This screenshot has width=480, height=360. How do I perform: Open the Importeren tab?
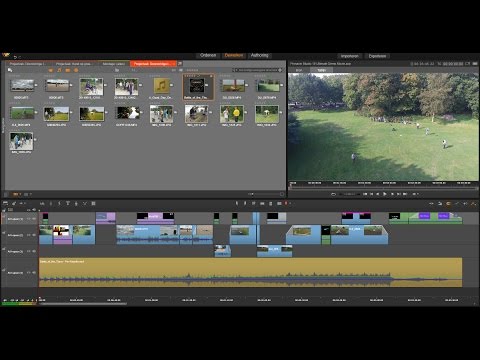[350, 56]
